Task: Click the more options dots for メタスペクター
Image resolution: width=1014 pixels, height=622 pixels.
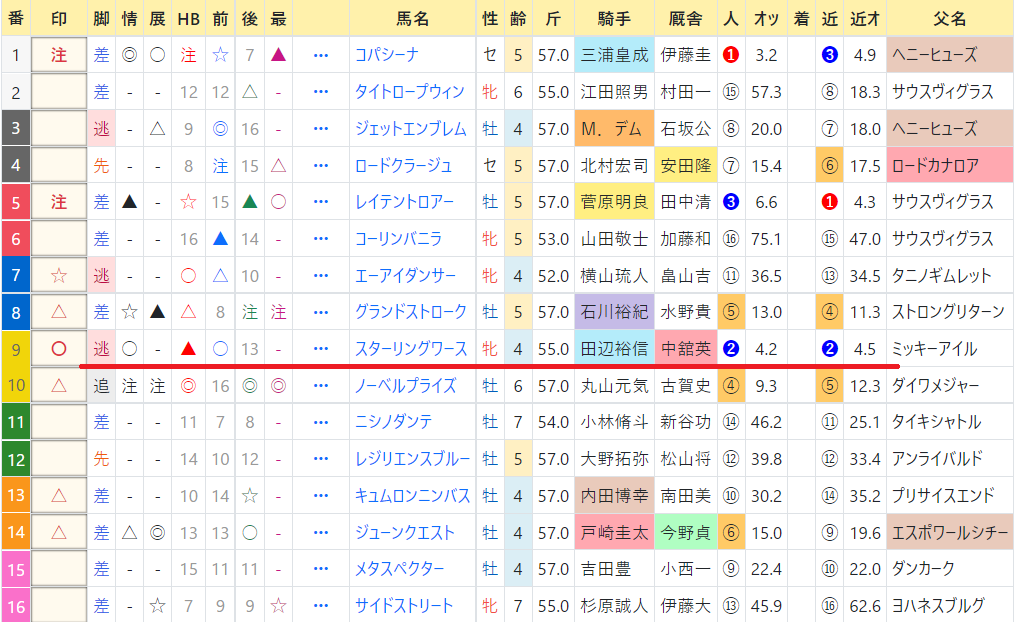Action: pyautogui.click(x=321, y=570)
